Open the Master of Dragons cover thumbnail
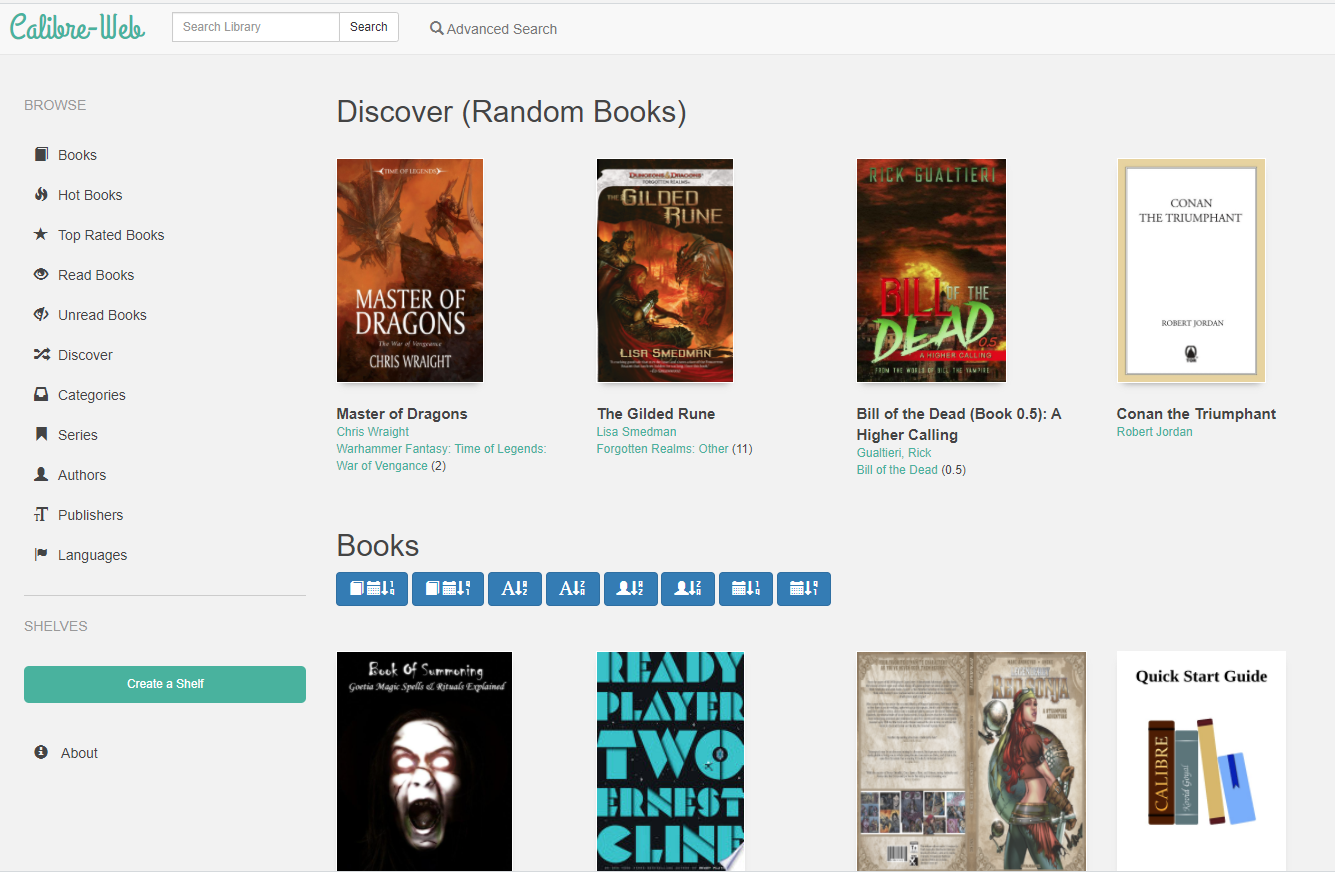The image size is (1335, 875). (410, 270)
